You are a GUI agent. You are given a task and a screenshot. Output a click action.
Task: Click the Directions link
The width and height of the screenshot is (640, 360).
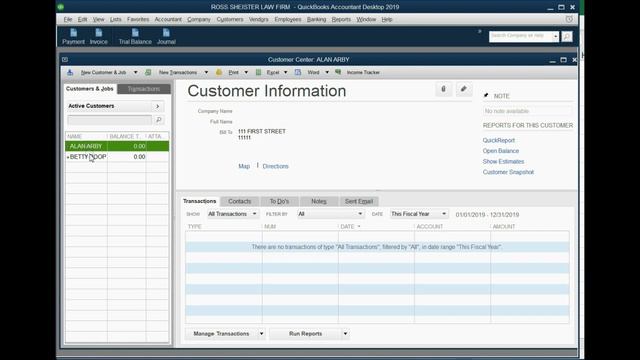coord(276,167)
